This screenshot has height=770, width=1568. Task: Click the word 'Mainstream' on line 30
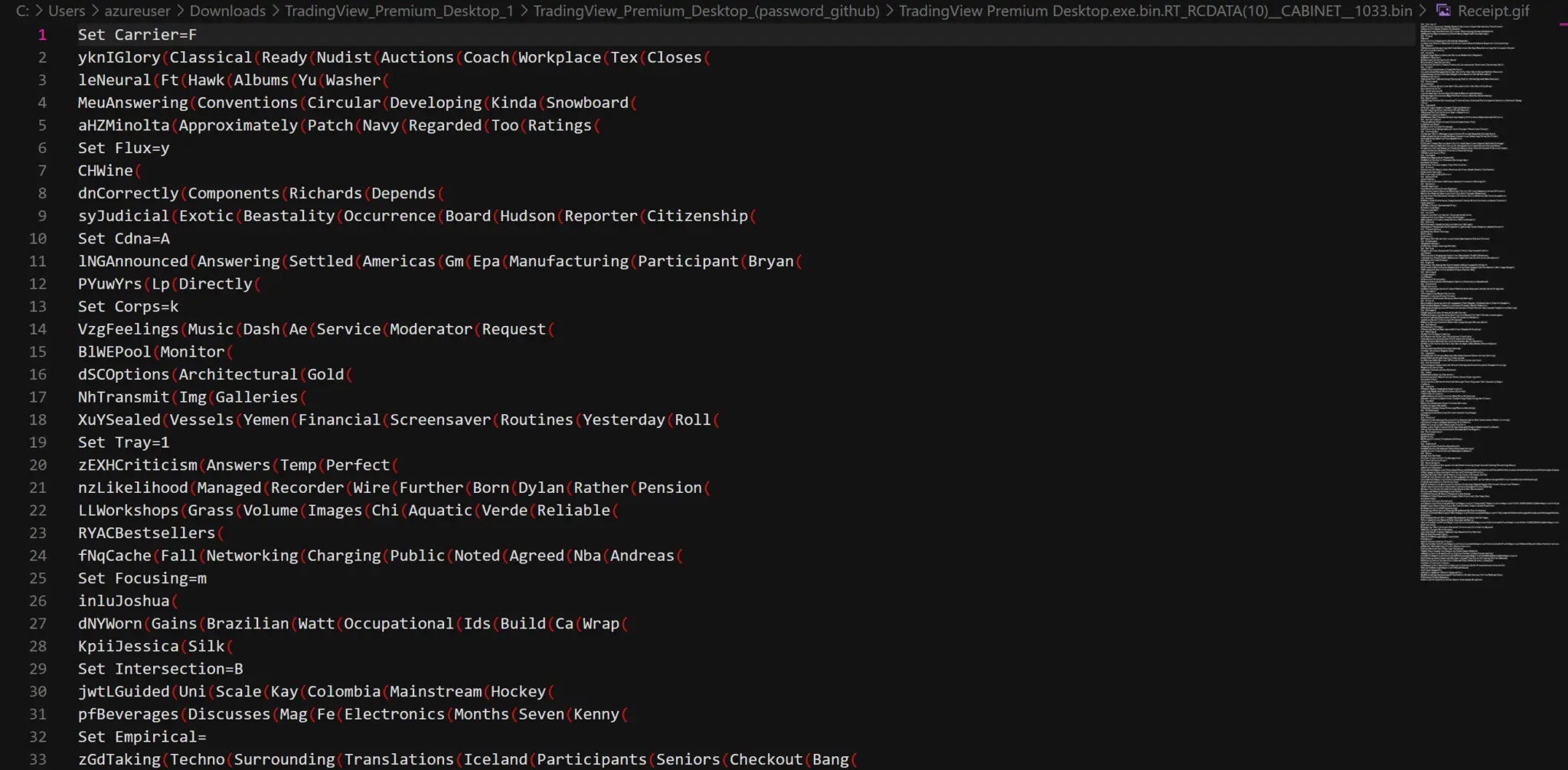coord(436,692)
